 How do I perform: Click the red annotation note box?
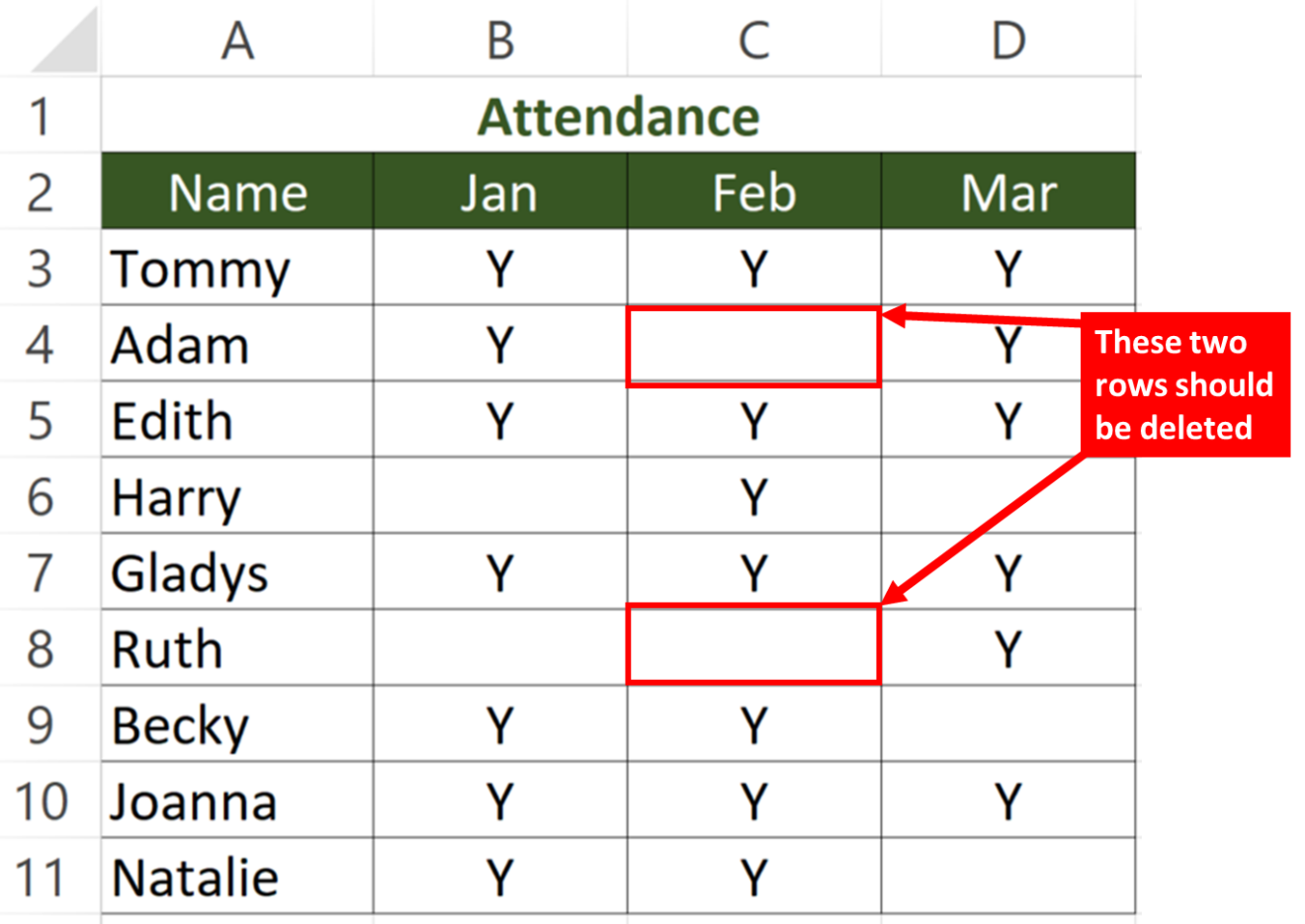1186,384
